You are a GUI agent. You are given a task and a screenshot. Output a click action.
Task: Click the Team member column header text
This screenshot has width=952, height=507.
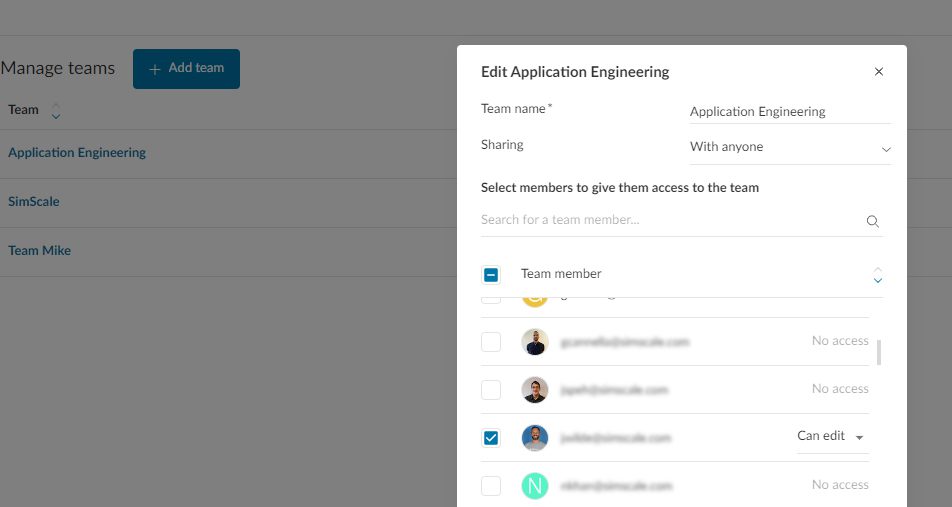pyautogui.click(x=561, y=274)
